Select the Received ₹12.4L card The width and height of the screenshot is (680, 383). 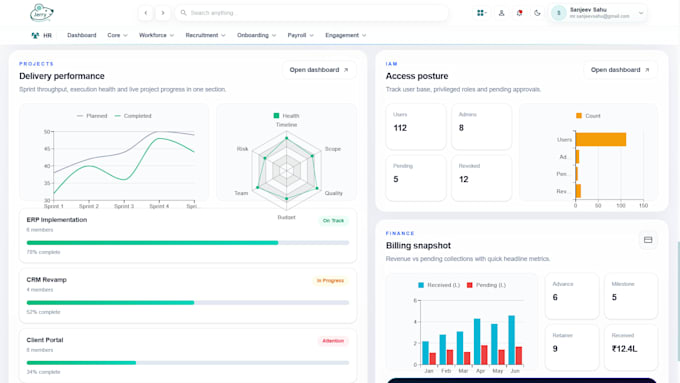(631, 347)
